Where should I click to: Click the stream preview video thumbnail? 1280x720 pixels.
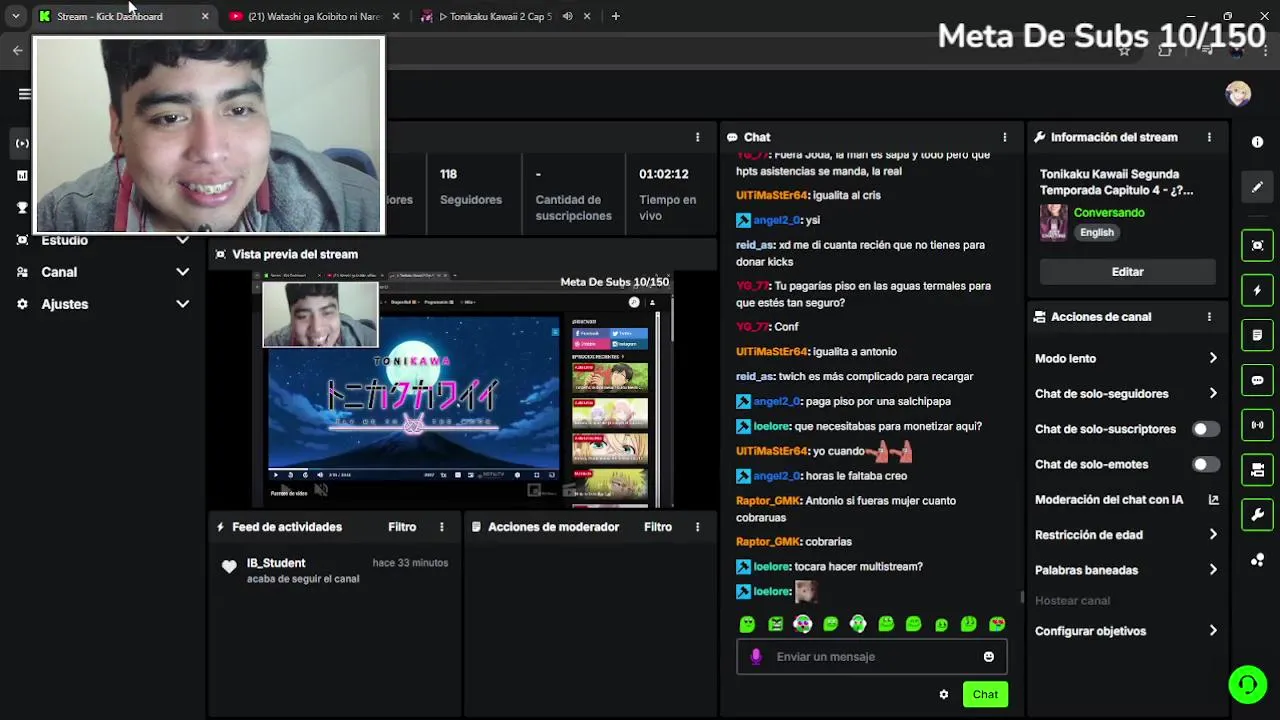click(462, 389)
